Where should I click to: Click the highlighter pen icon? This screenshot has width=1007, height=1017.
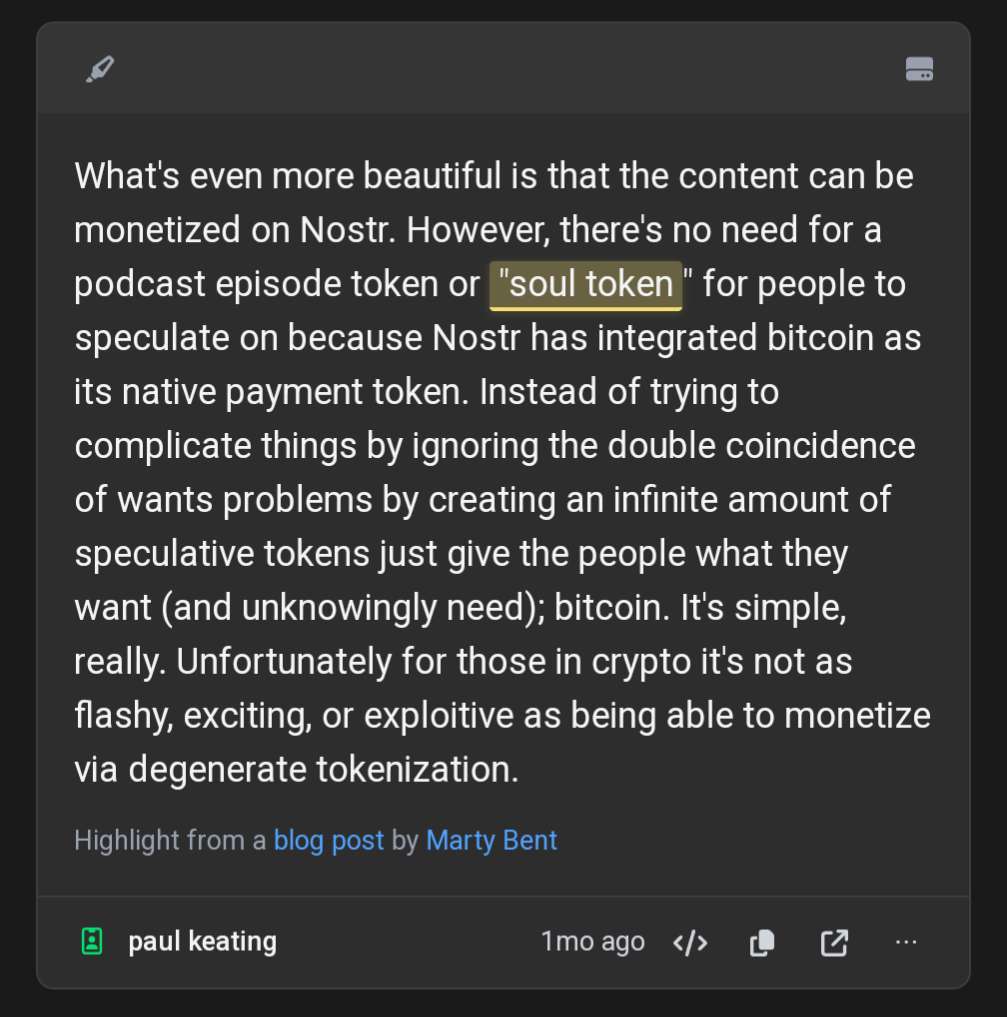(x=100, y=69)
